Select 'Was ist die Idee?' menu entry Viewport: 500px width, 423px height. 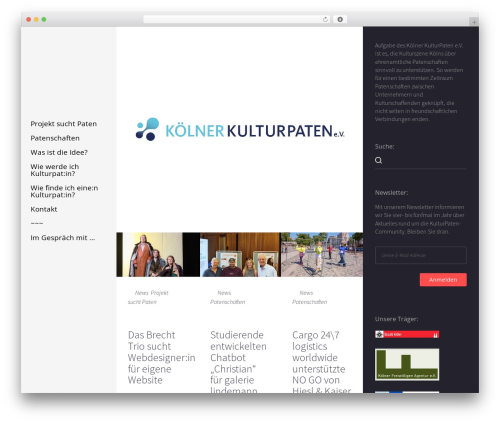[x=59, y=152]
